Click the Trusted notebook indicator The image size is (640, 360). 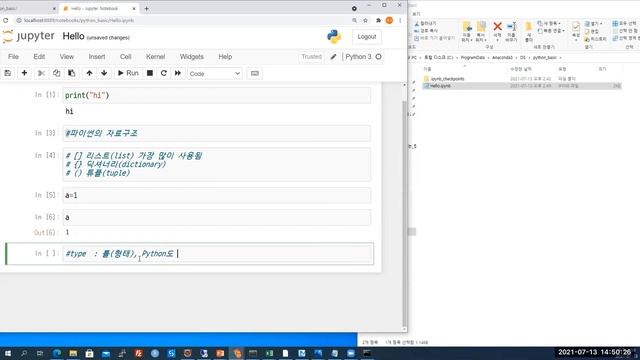click(311, 57)
